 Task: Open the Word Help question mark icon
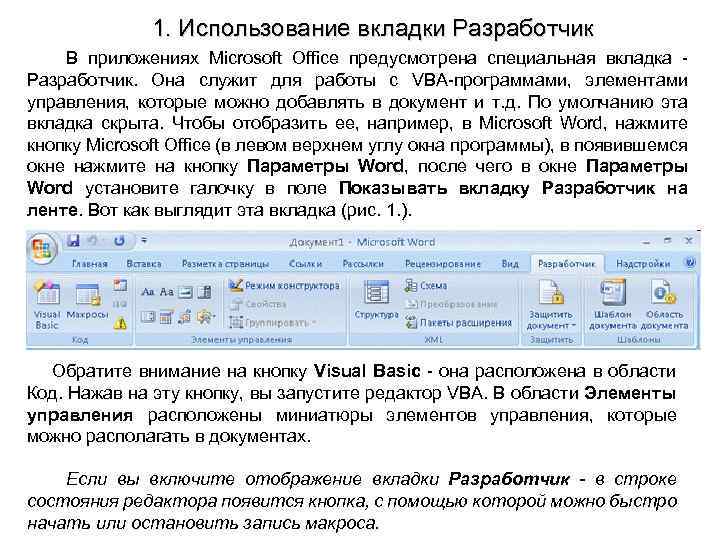coord(690,264)
